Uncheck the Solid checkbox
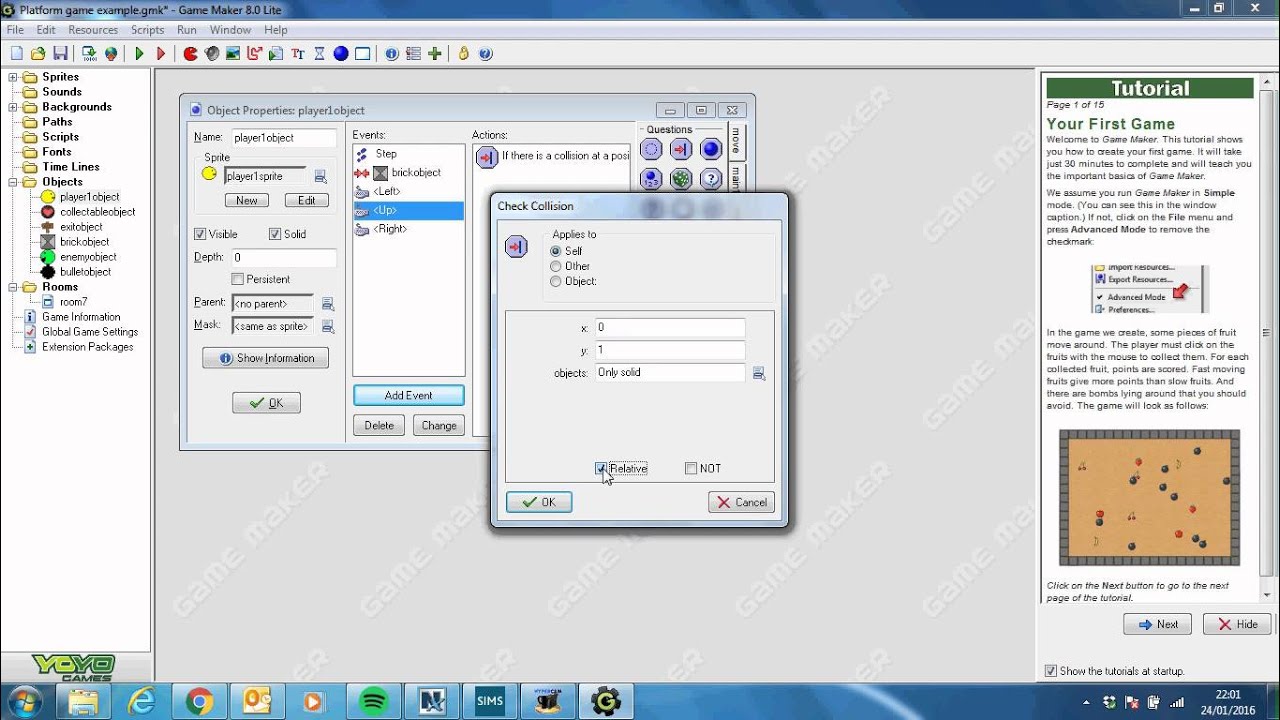Image resolution: width=1280 pixels, height=720 pixels. [x=275, y=234]
